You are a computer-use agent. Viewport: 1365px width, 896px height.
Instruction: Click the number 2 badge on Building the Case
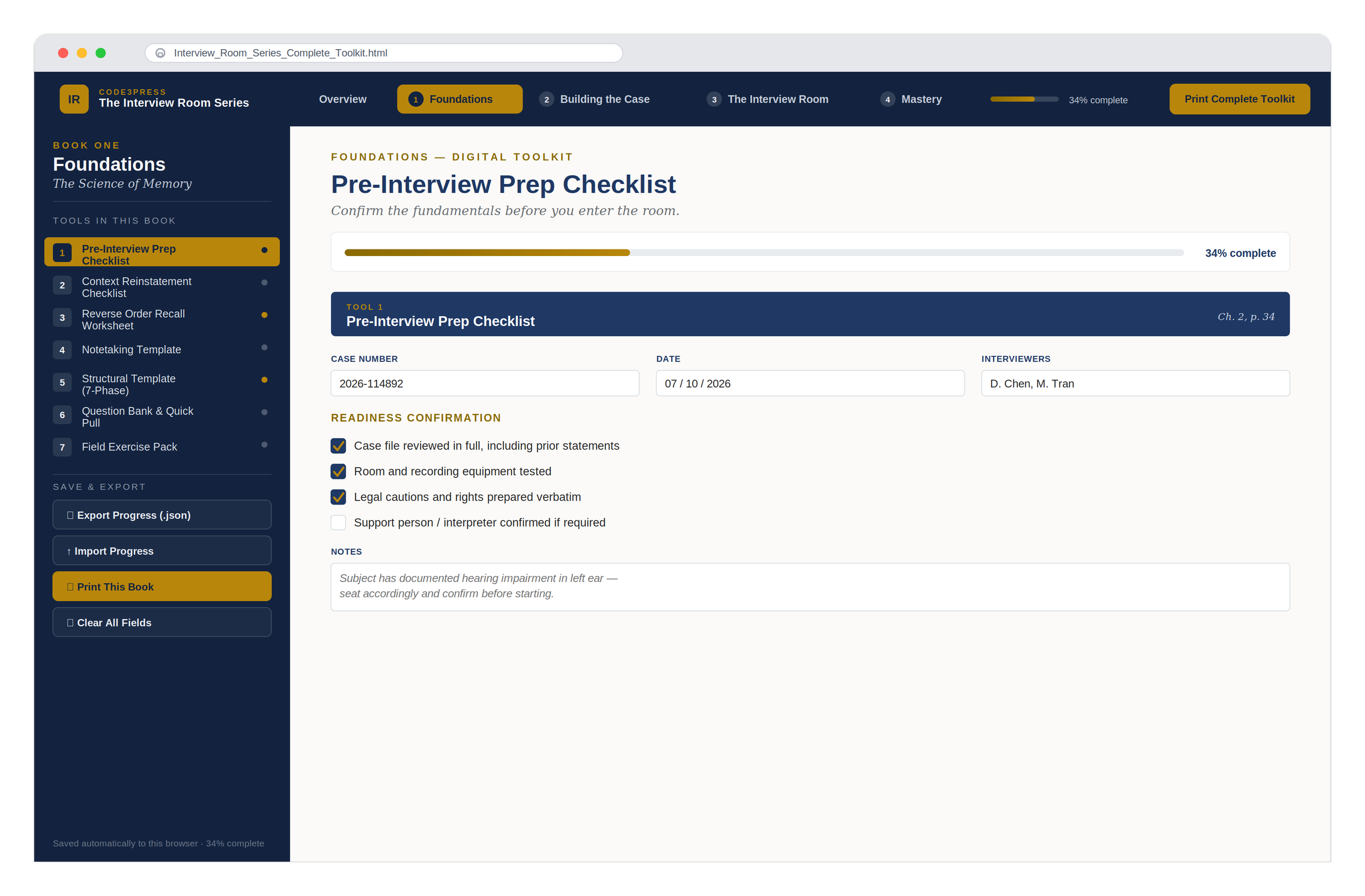(x=547, y=99)
